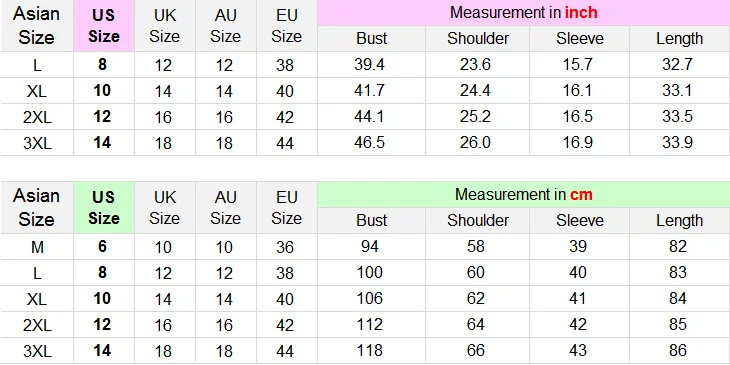Click the 86 length value
Screen dimensions: 730x365
[x=677, y=351]
